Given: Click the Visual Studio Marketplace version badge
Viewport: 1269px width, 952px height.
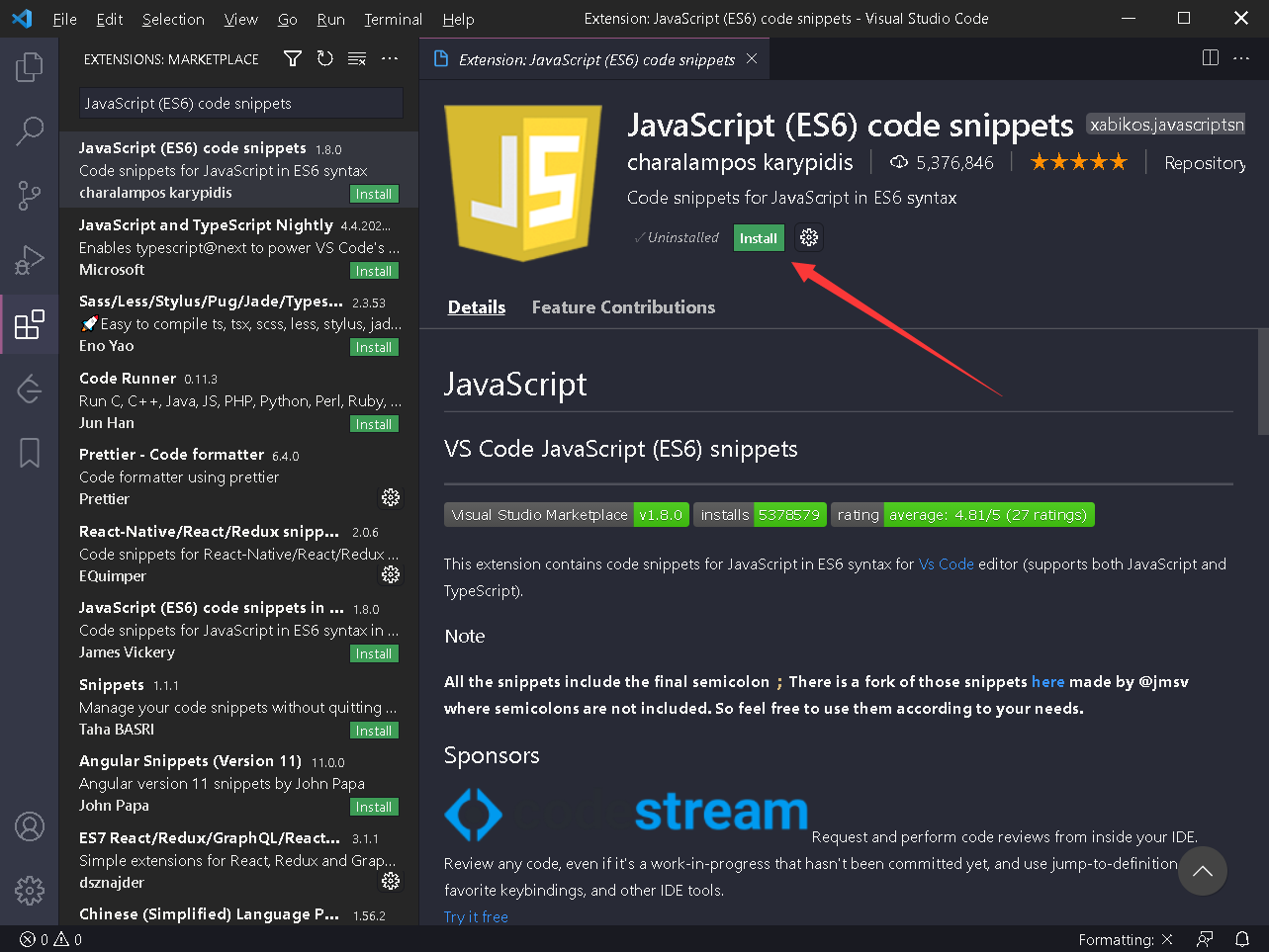Looking at the screenshot, I should tap(566, 515).
